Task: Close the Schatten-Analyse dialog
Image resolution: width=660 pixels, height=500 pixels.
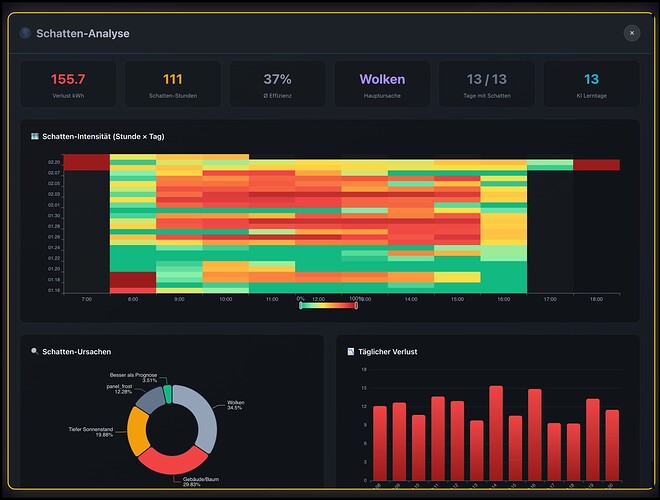Action: [631, 33]
